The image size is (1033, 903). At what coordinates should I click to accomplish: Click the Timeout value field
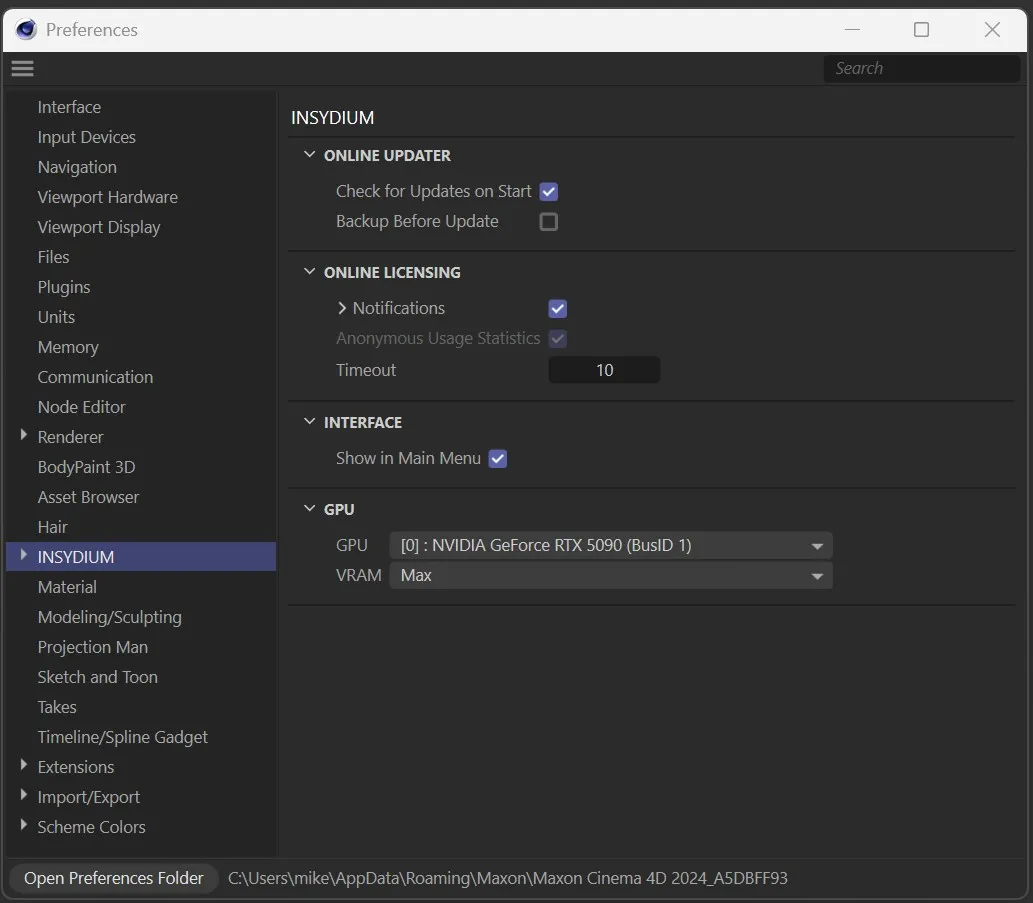point(604,370)
